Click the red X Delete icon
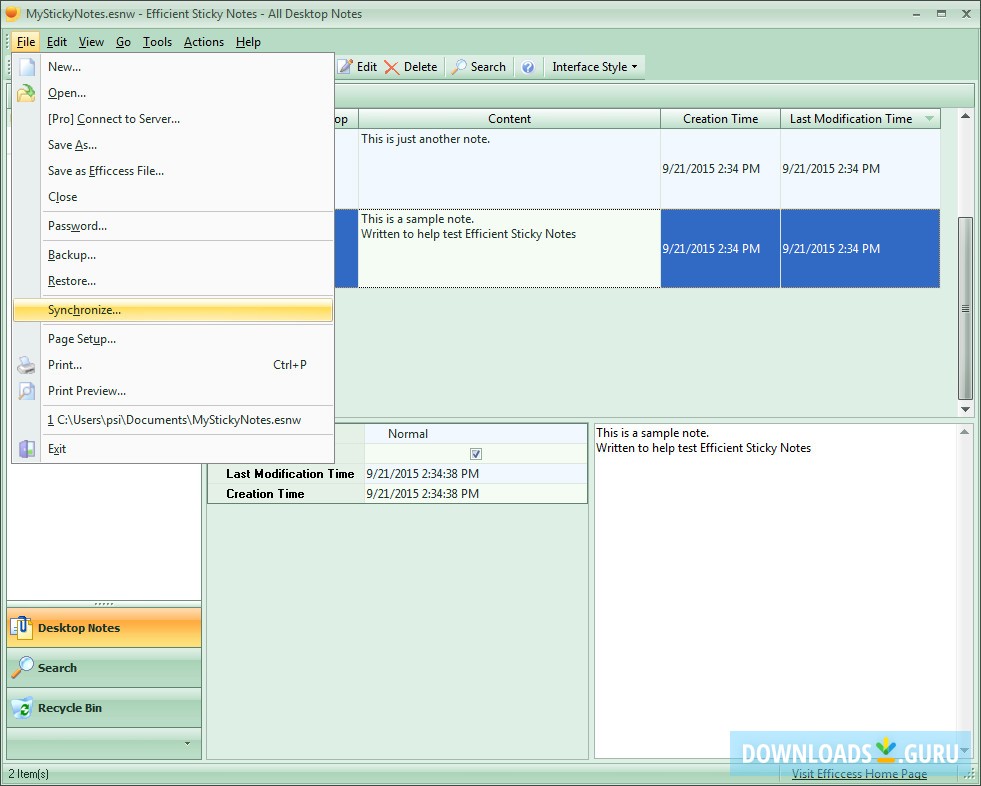The image size is (981, 786). [392, 67]
